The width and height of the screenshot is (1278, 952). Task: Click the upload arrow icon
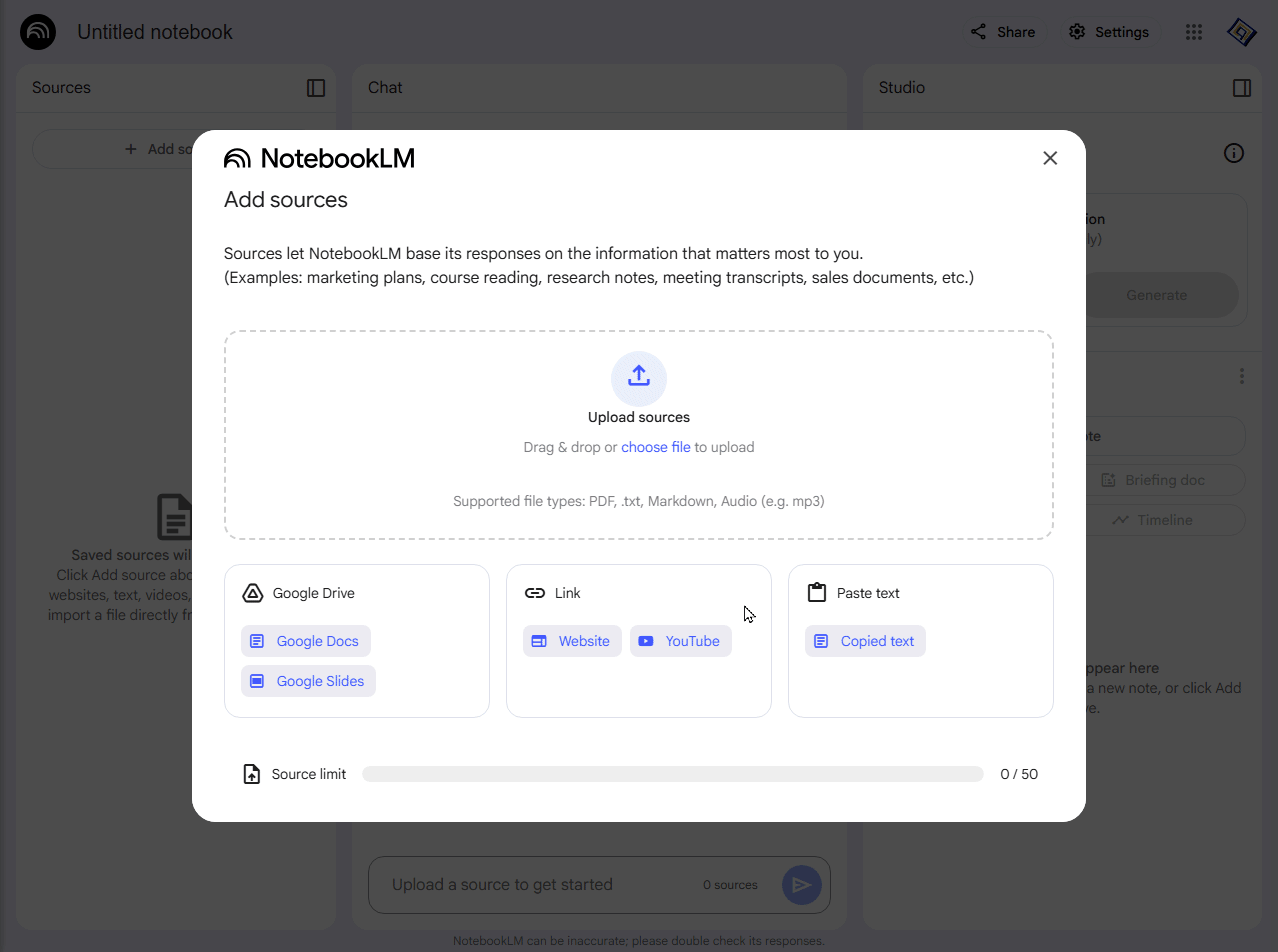[639, 377]
